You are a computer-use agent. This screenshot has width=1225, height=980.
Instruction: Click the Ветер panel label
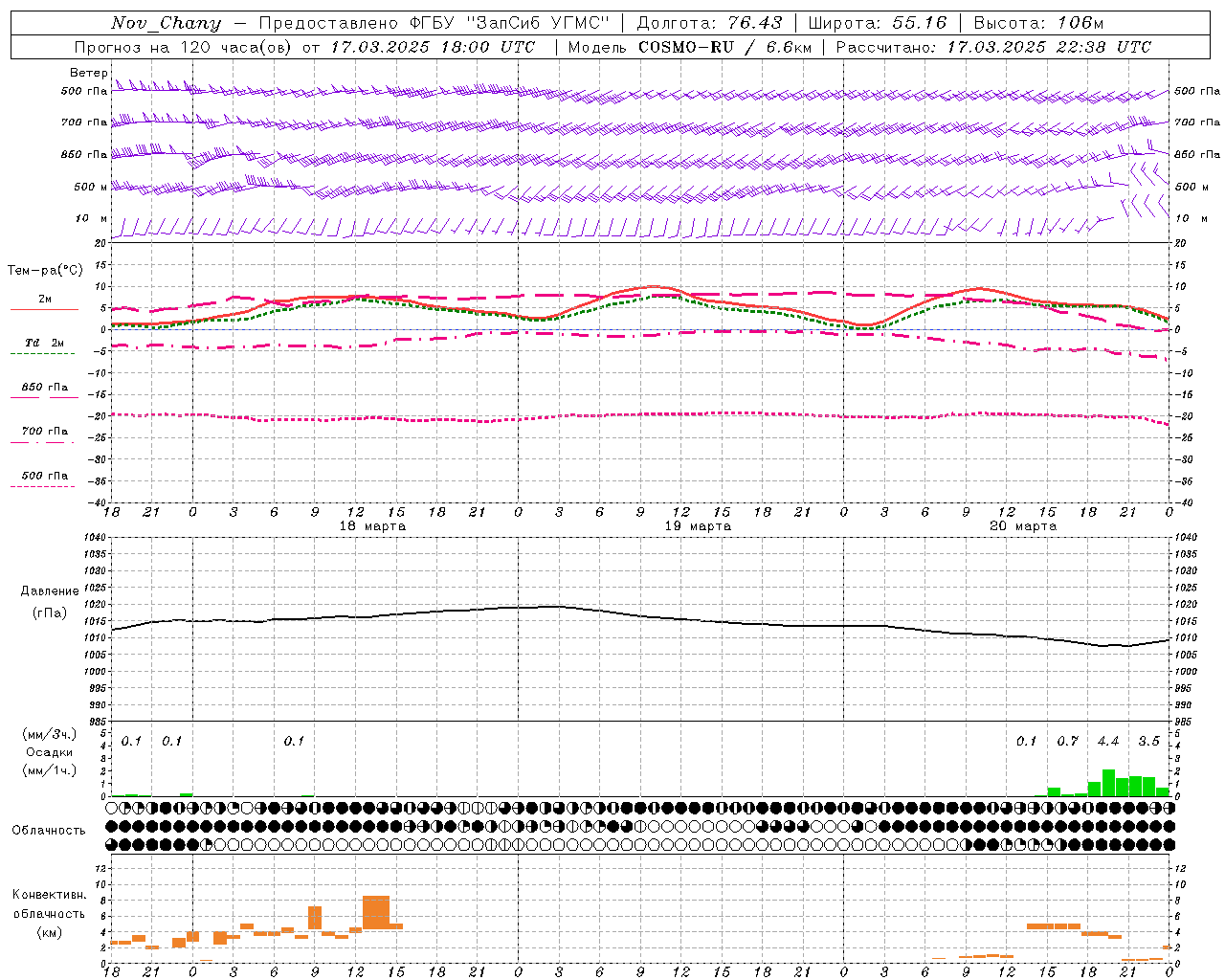click(x=88, y=73)
